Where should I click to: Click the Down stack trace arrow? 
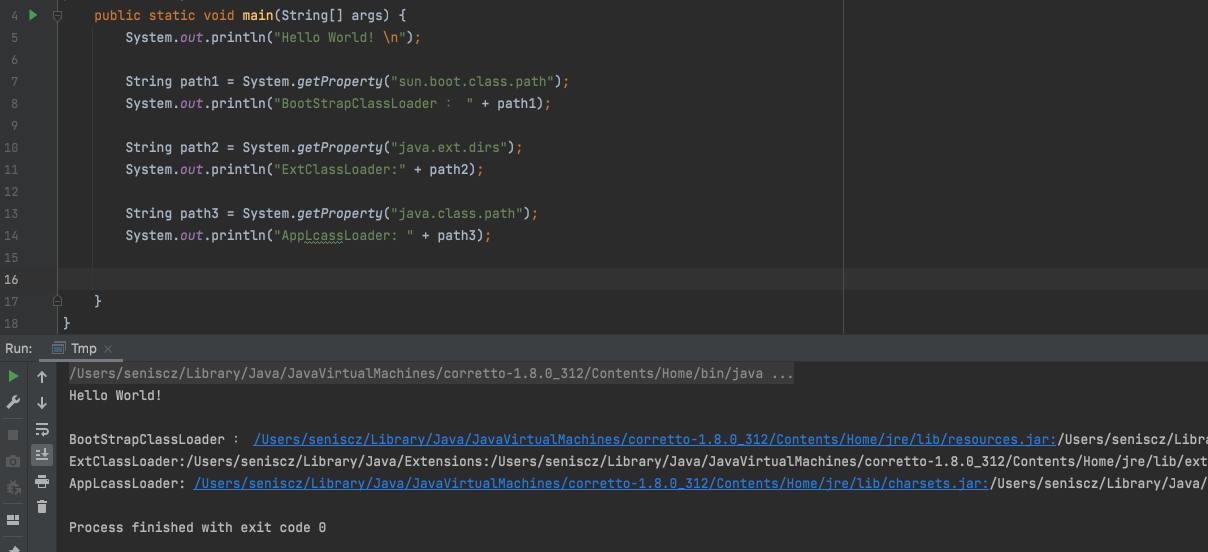(42, 403)
